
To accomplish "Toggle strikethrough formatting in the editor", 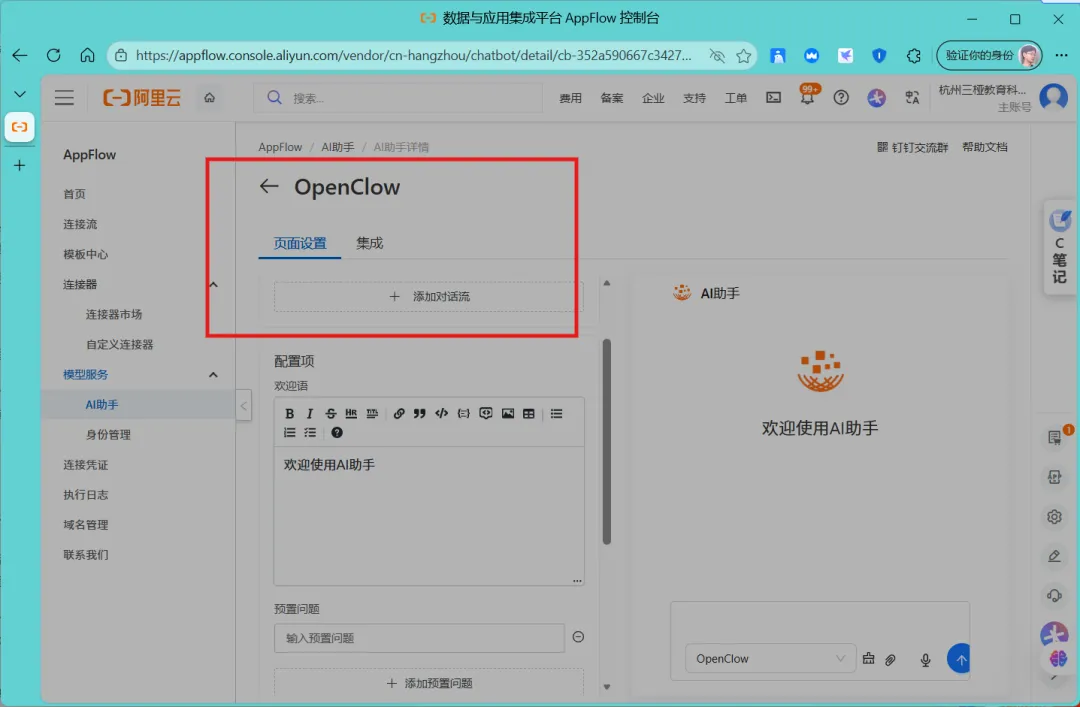I will tap(331, 412).
